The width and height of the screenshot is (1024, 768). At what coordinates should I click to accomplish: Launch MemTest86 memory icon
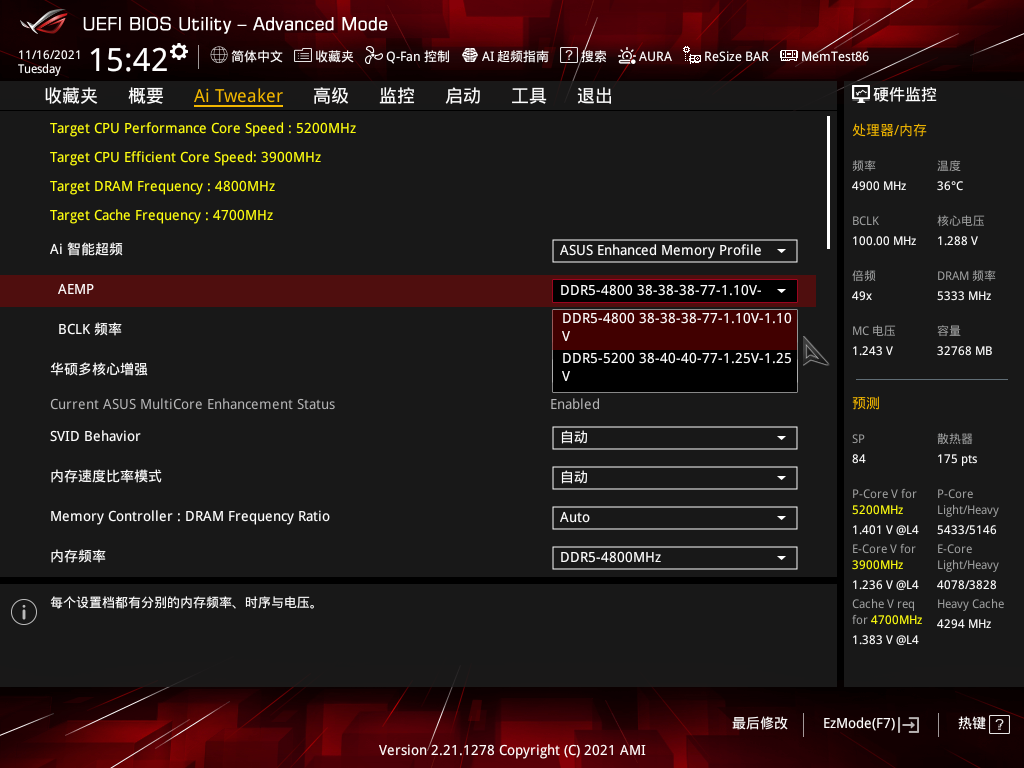(x=789, y=56)
